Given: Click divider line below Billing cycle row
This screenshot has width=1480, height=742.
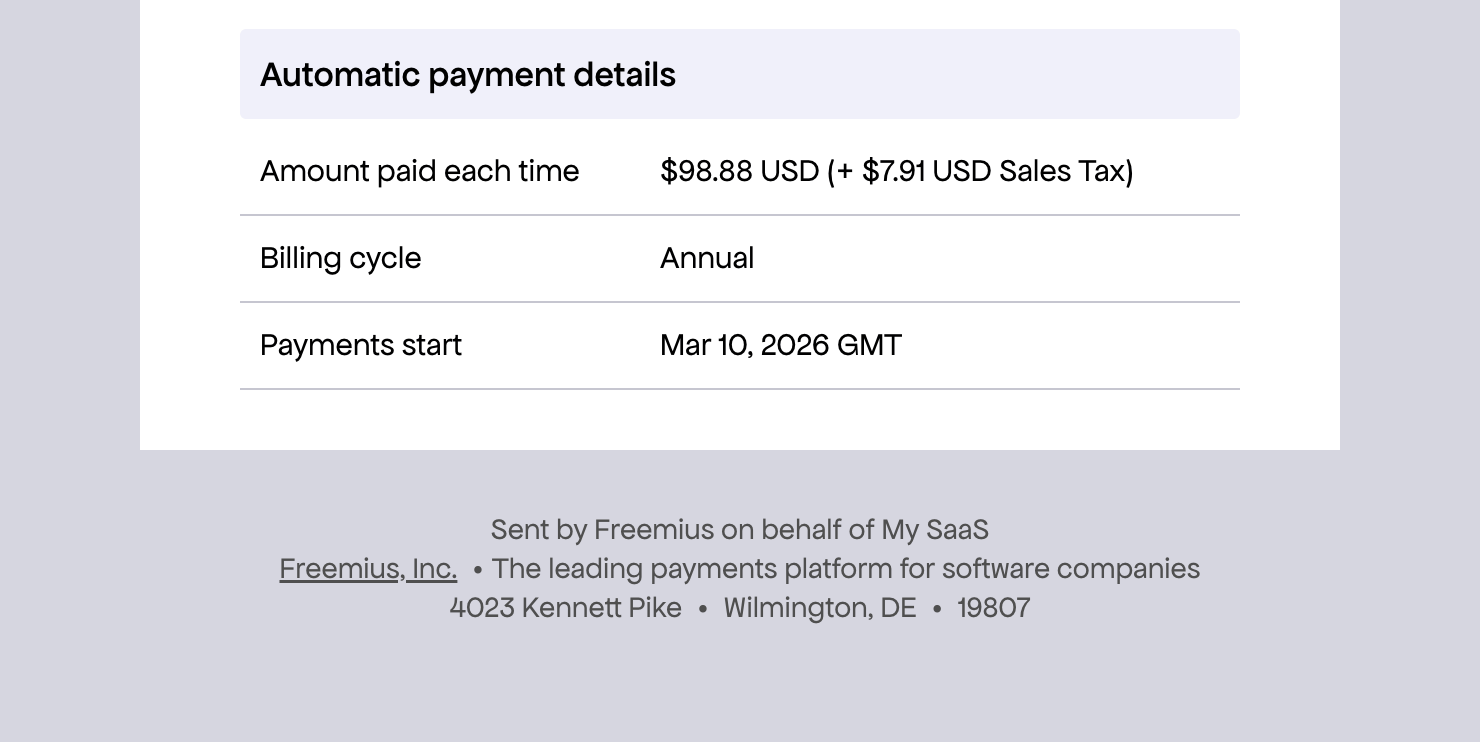Looking at the screenshot, I should [740, 302].
